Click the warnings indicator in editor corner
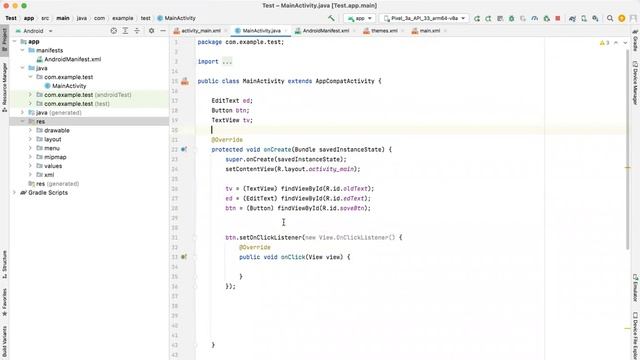The image size is (640, 360). pos(604,42)
